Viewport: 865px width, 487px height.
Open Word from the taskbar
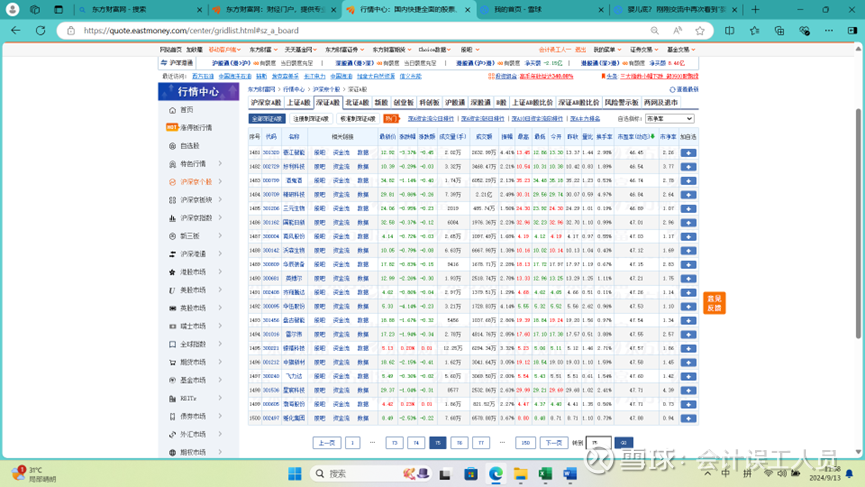tap(570, 473)
